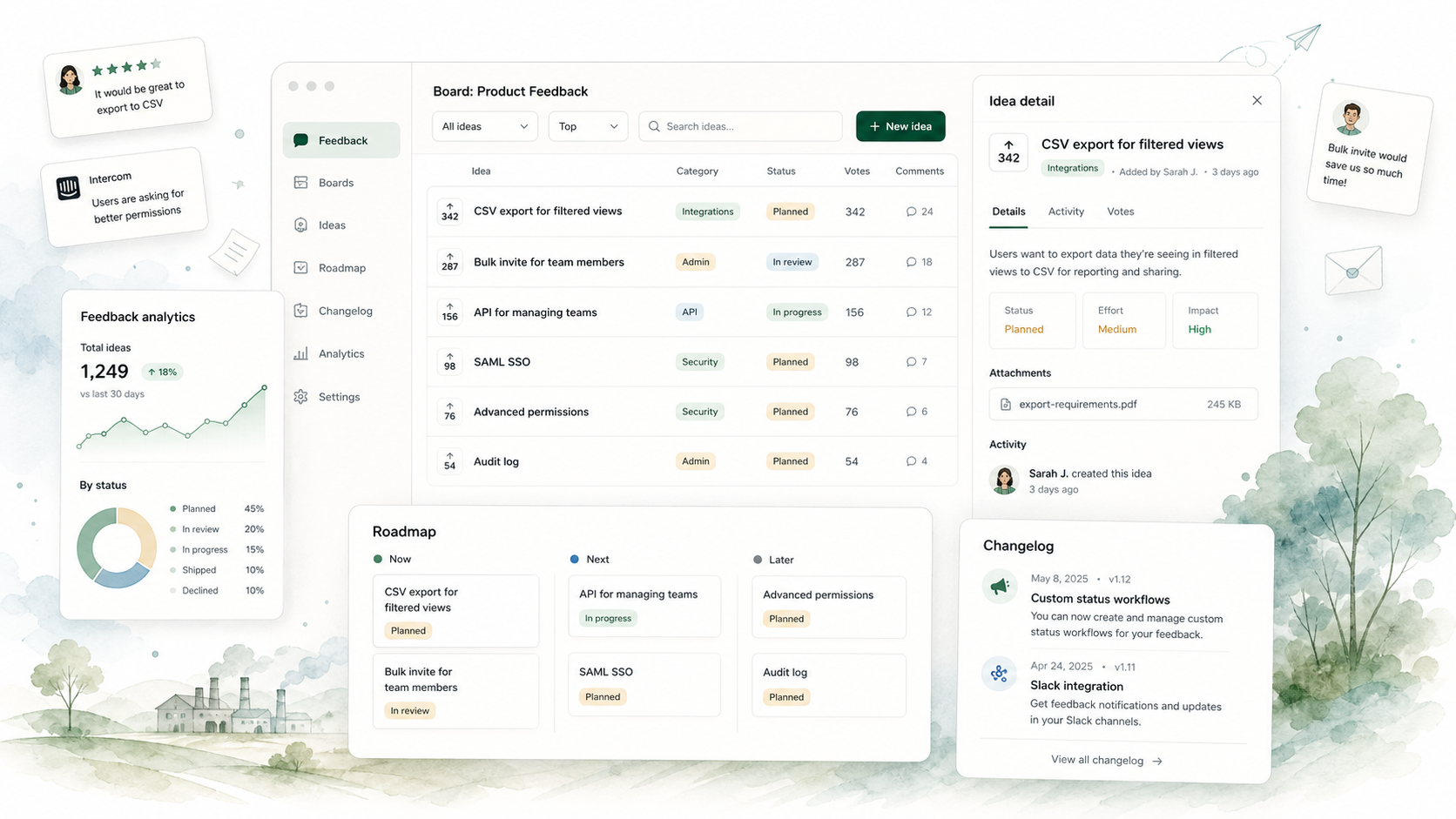The height and width of the screenshot is (819, 1456).
Task: Open the Analytics bar chart icon
Action: click(x=300, y=353)
